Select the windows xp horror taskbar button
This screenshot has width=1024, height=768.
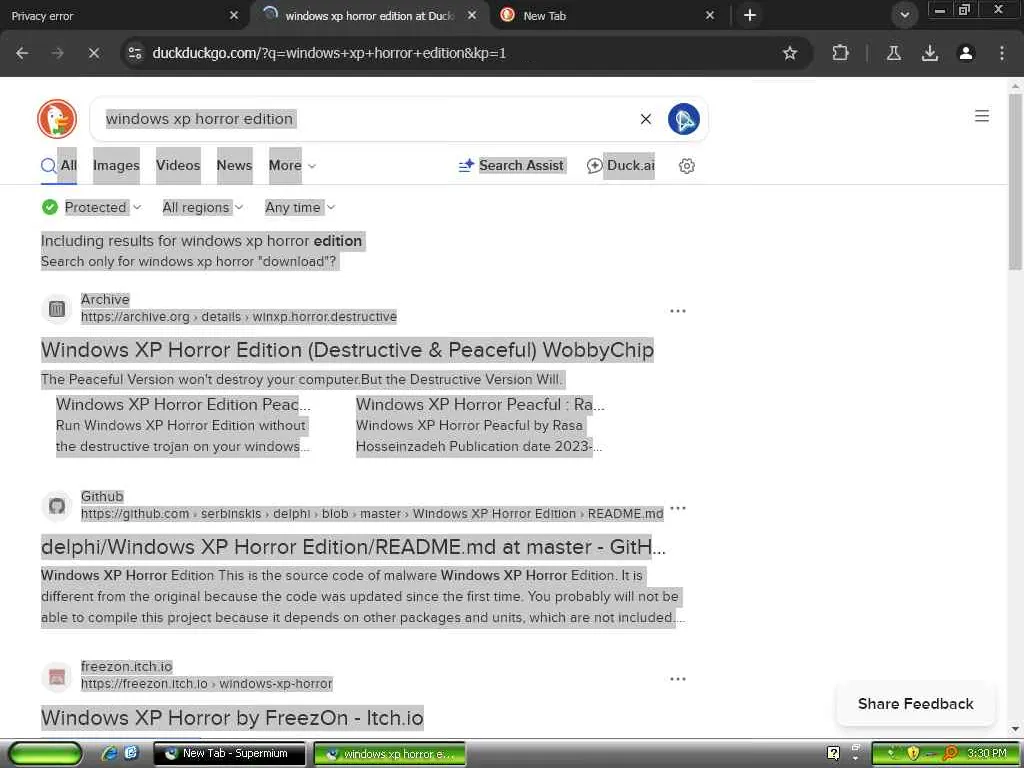(390, 753)
